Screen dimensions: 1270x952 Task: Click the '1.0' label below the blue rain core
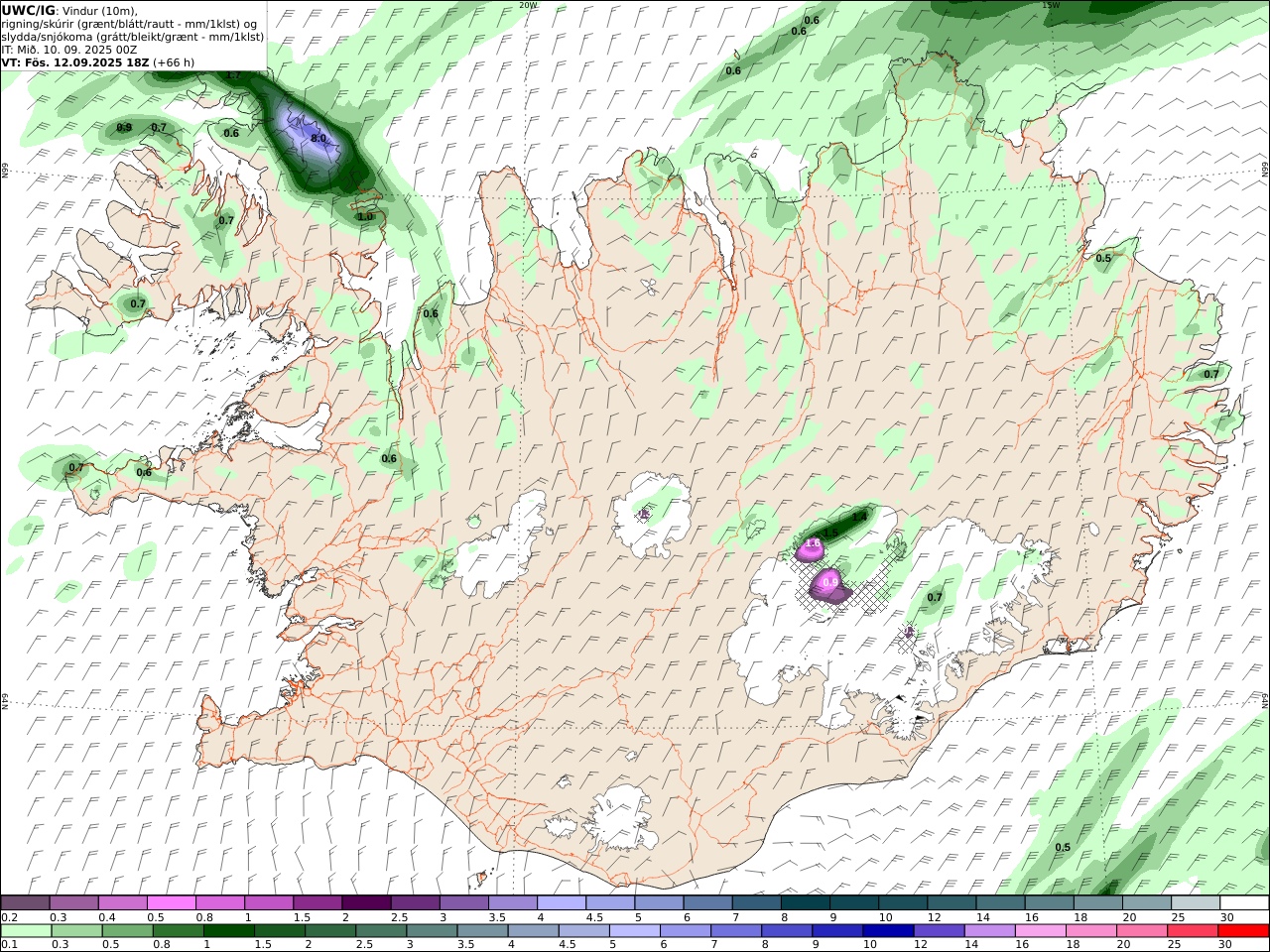click(x=365, y=216)
